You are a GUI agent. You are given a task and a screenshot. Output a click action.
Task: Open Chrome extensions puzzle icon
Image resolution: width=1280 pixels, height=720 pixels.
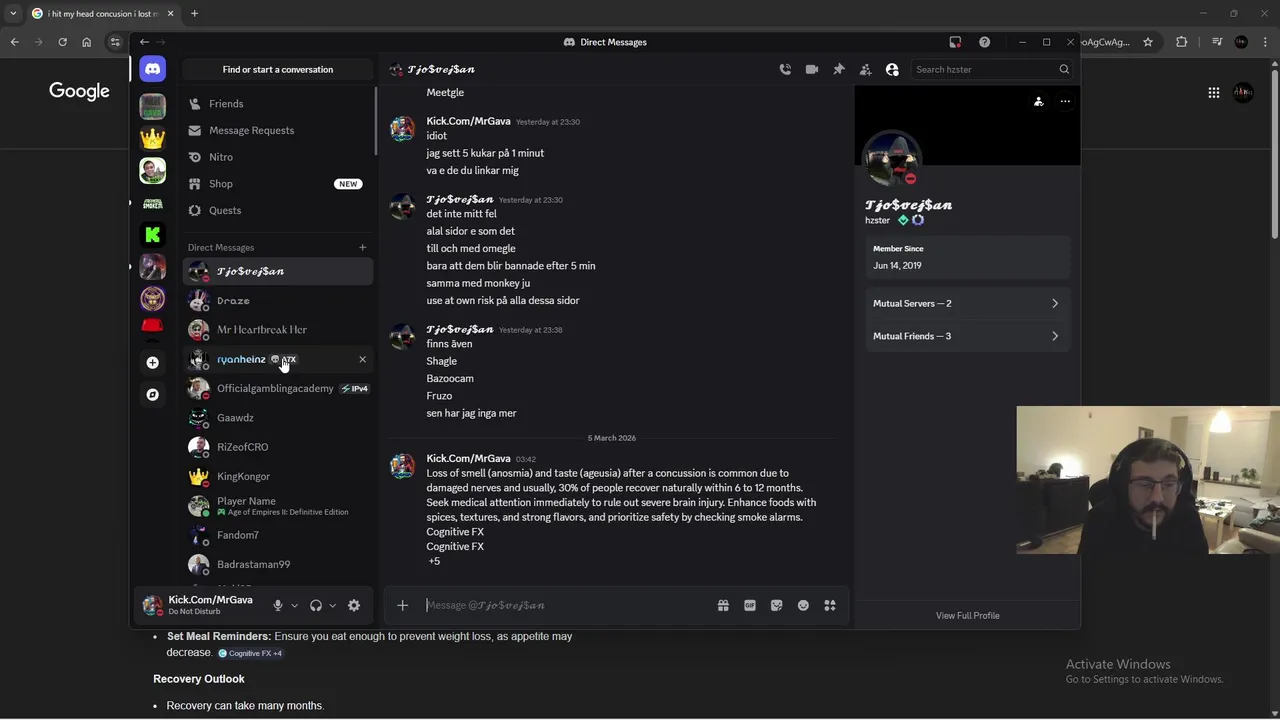coord(1182,42)
